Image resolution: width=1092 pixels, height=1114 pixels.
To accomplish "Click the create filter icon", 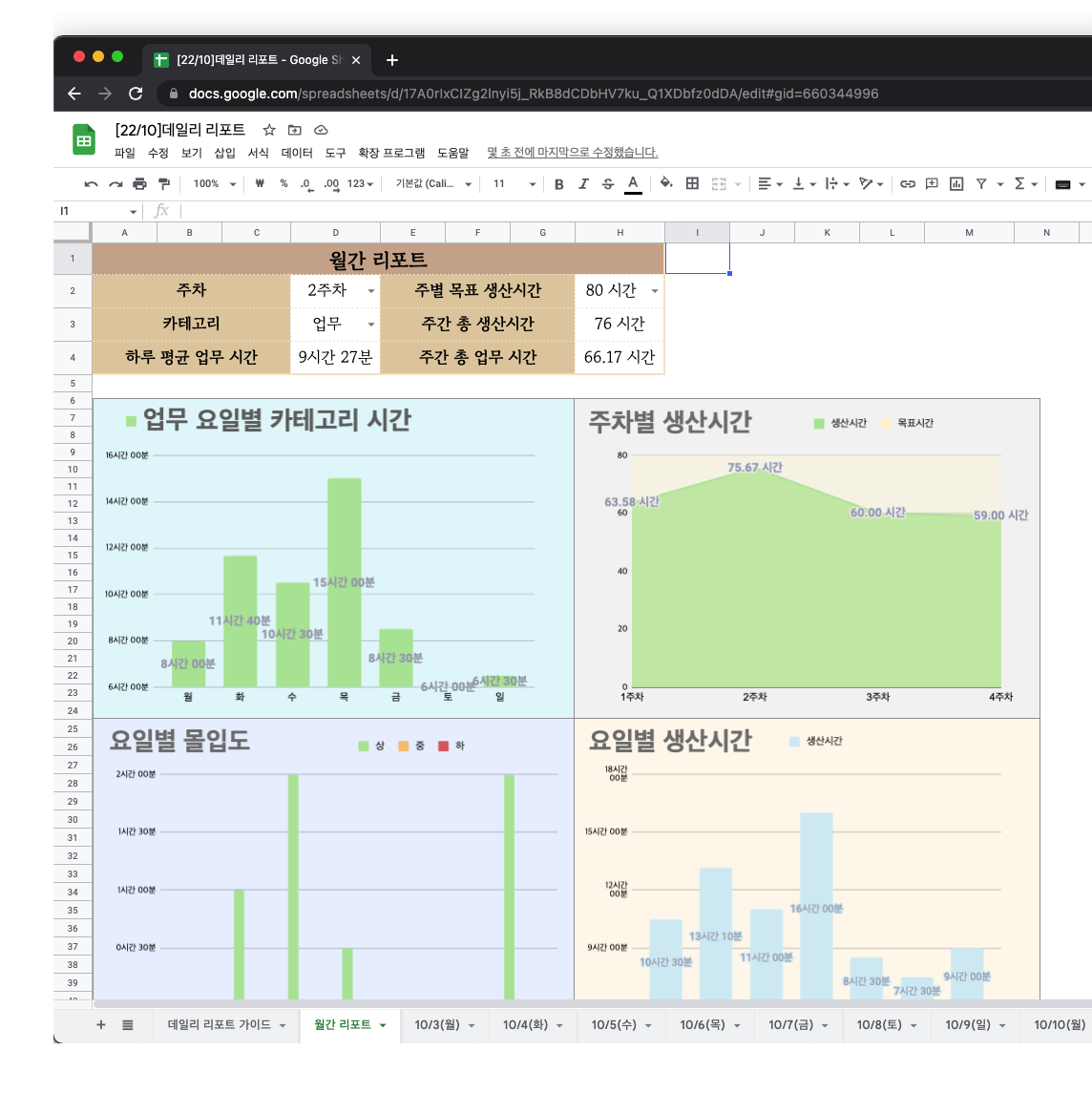I will pyautogui.click(x=981, y=184).
